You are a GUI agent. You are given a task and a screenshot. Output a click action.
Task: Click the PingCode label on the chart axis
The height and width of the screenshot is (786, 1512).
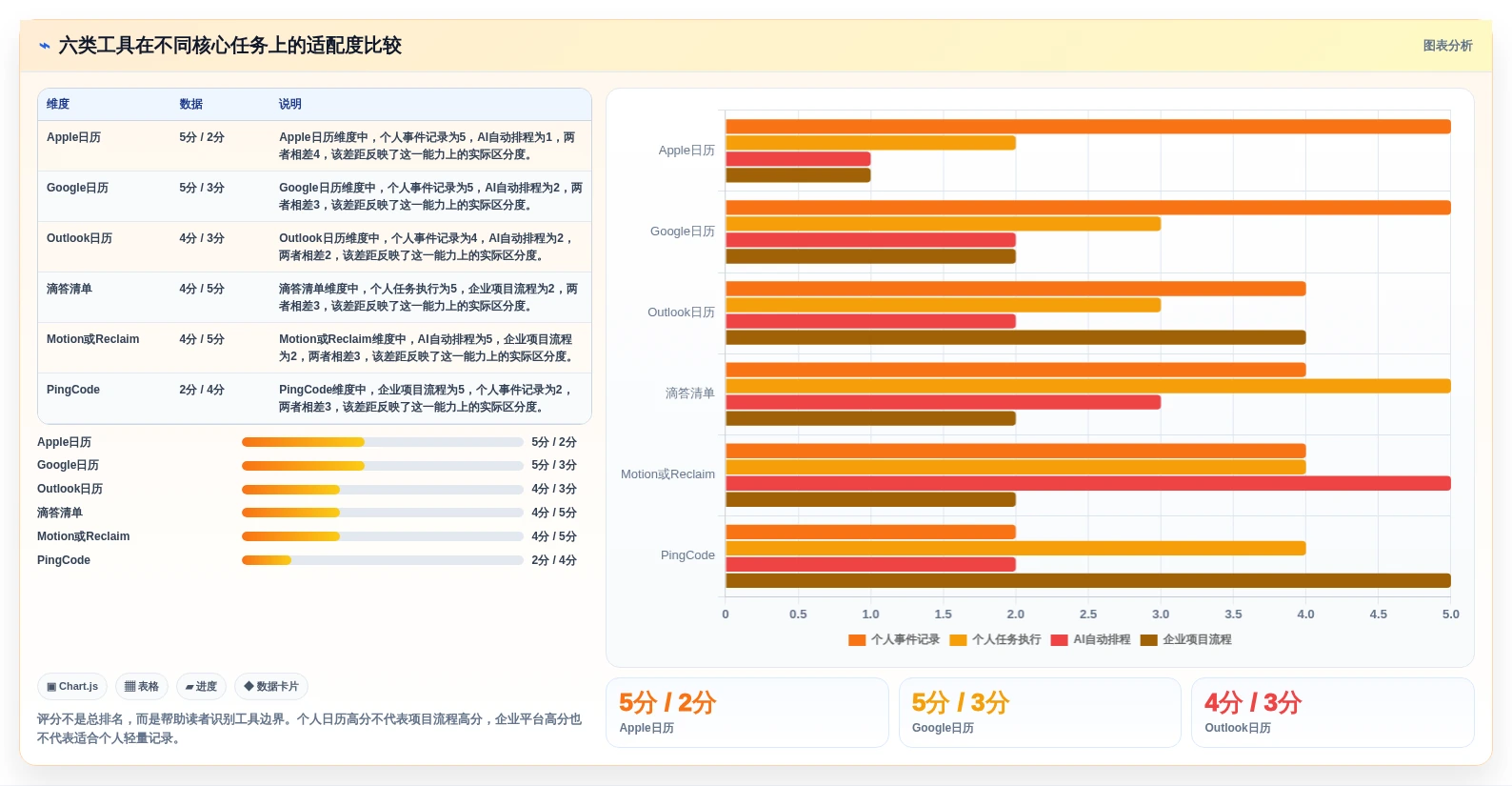coord(687,555)
